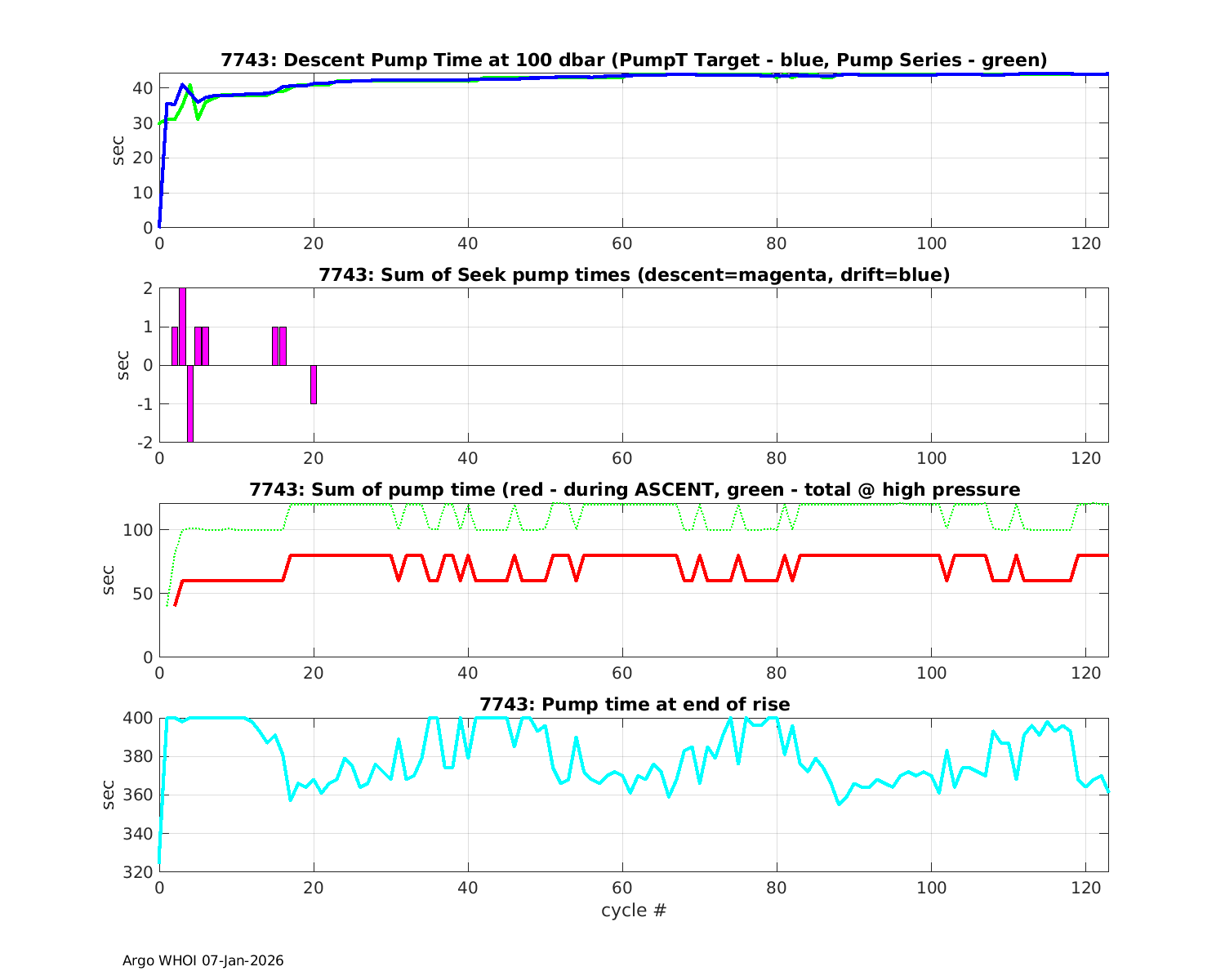Click the Sum of pump time ASCENT title
This screenshot has width=1225, height=980.
click(634, 490)
